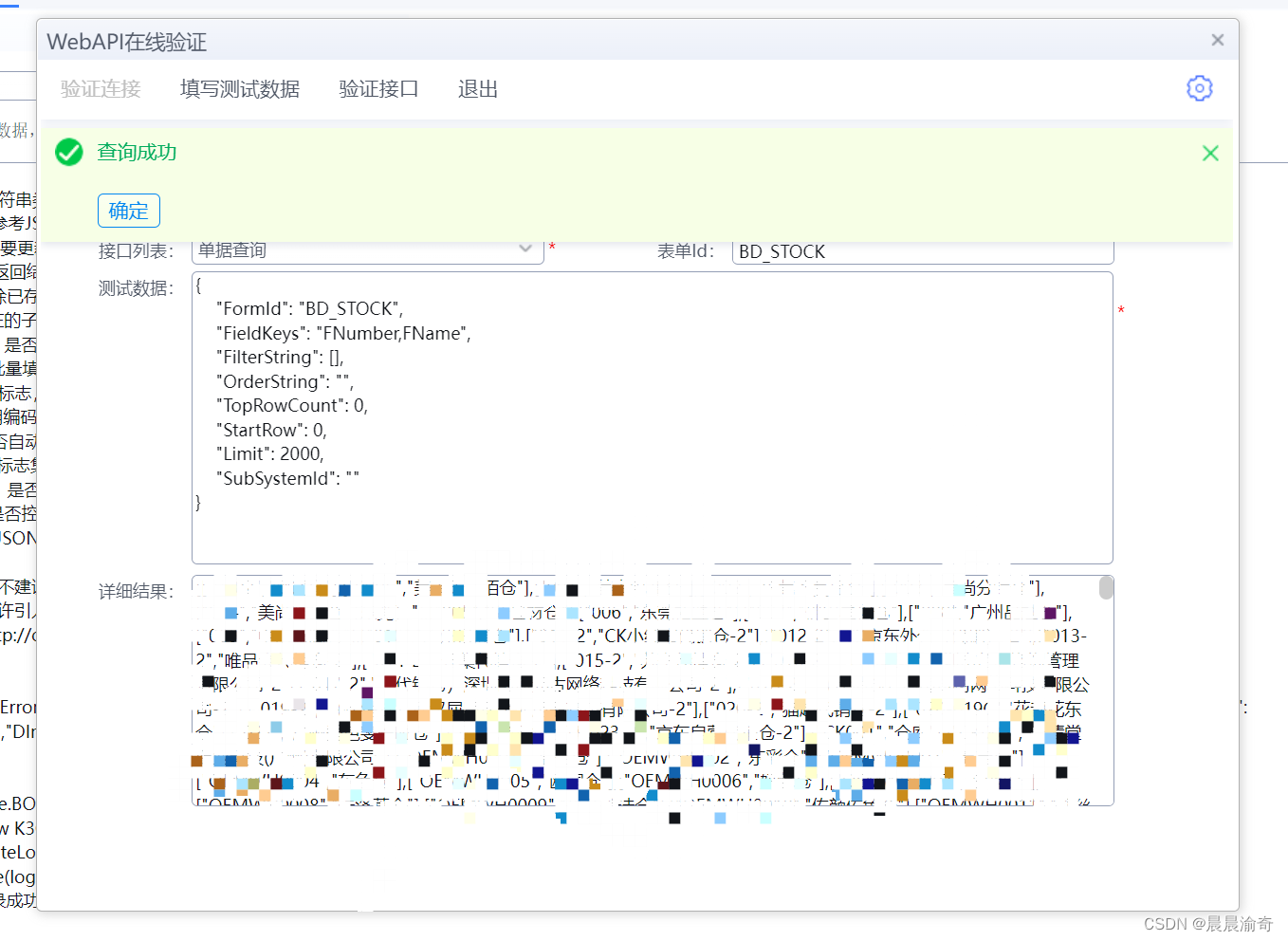Click the green success checkmark icon
The height and width of the screenshot is (941, 1288).
click(x=69, y=152)
